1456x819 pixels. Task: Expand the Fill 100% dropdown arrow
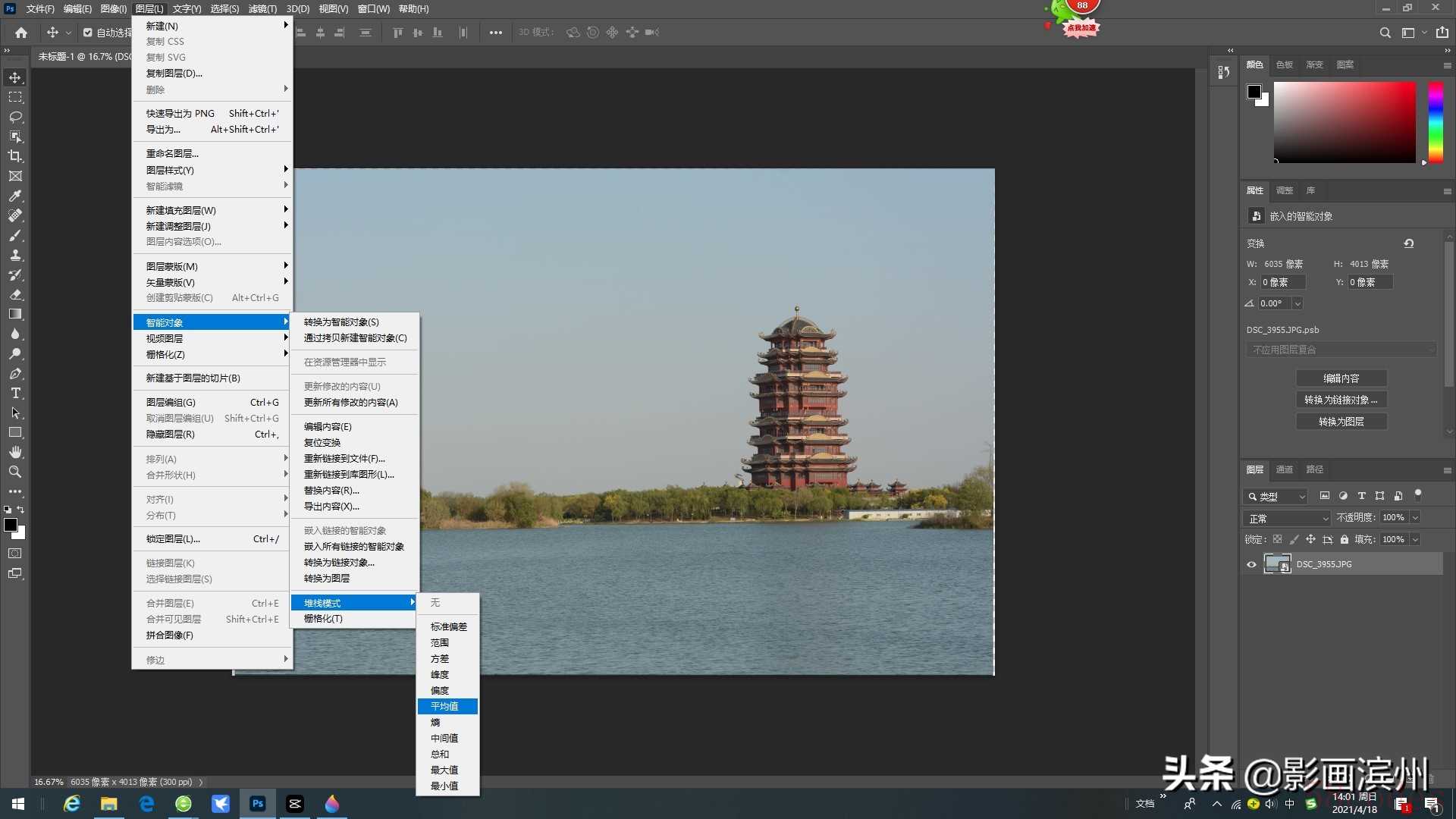click(1415, 540)
